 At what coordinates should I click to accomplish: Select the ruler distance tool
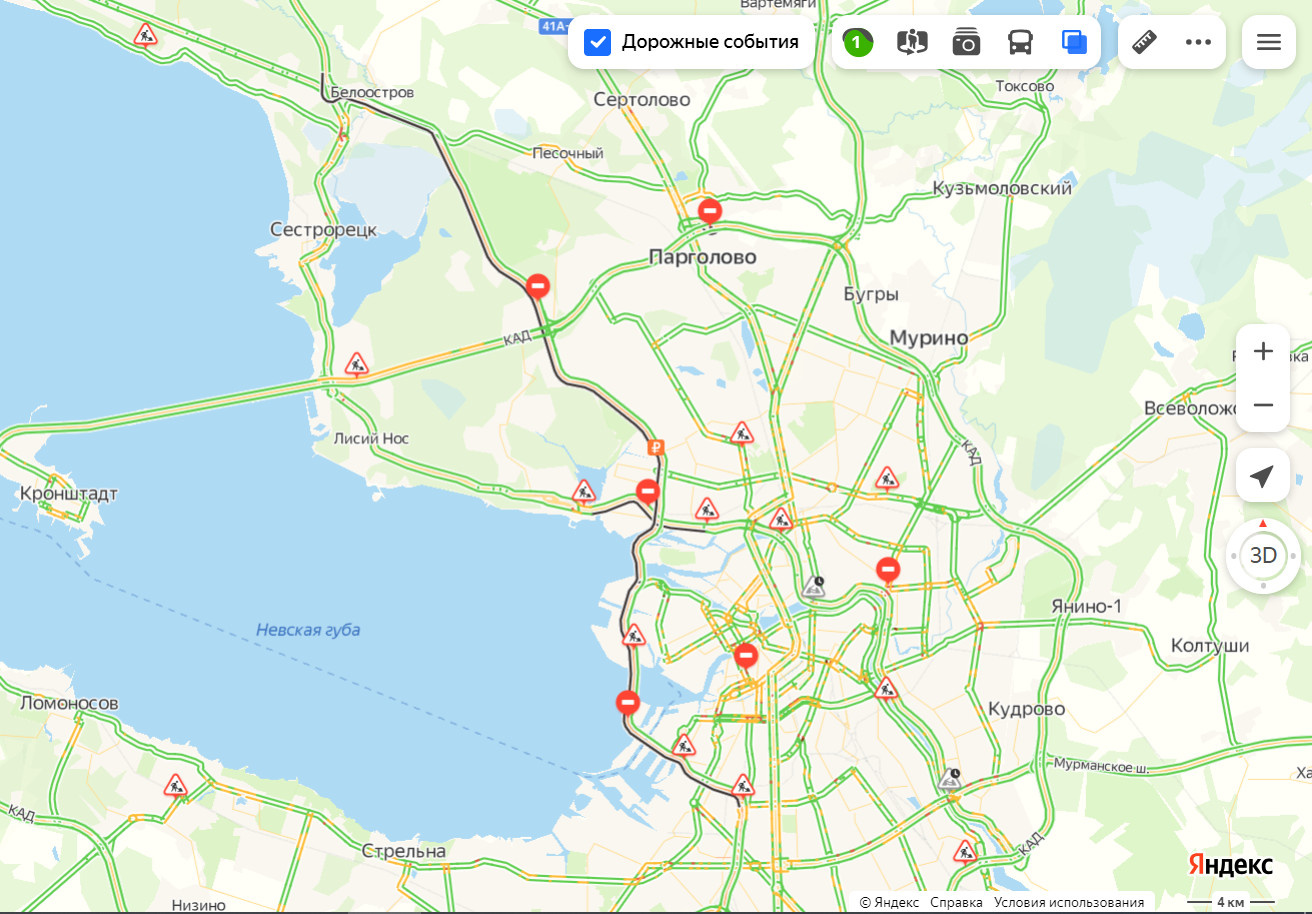(x=1144, y=42)
